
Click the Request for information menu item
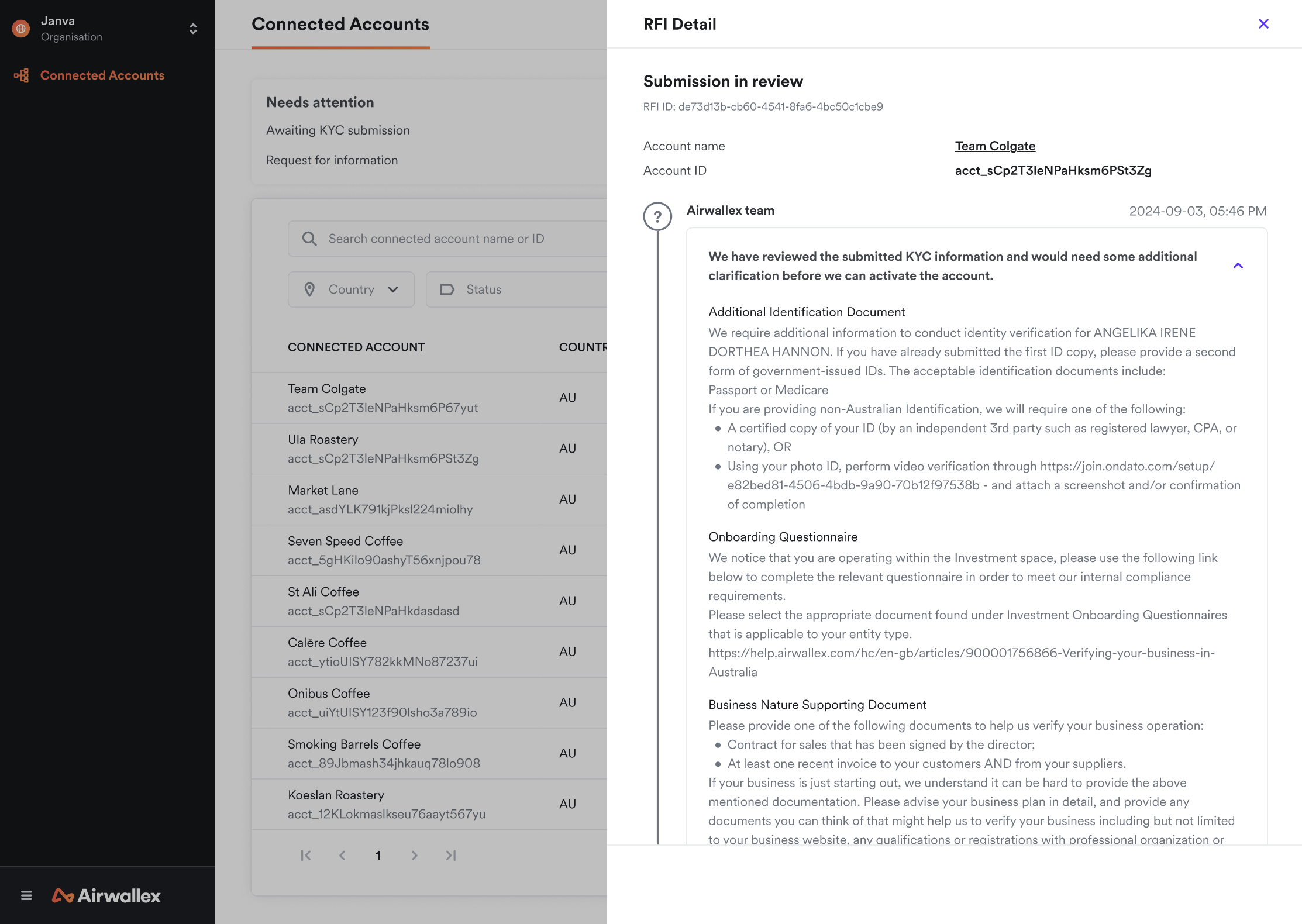(332, 159)
